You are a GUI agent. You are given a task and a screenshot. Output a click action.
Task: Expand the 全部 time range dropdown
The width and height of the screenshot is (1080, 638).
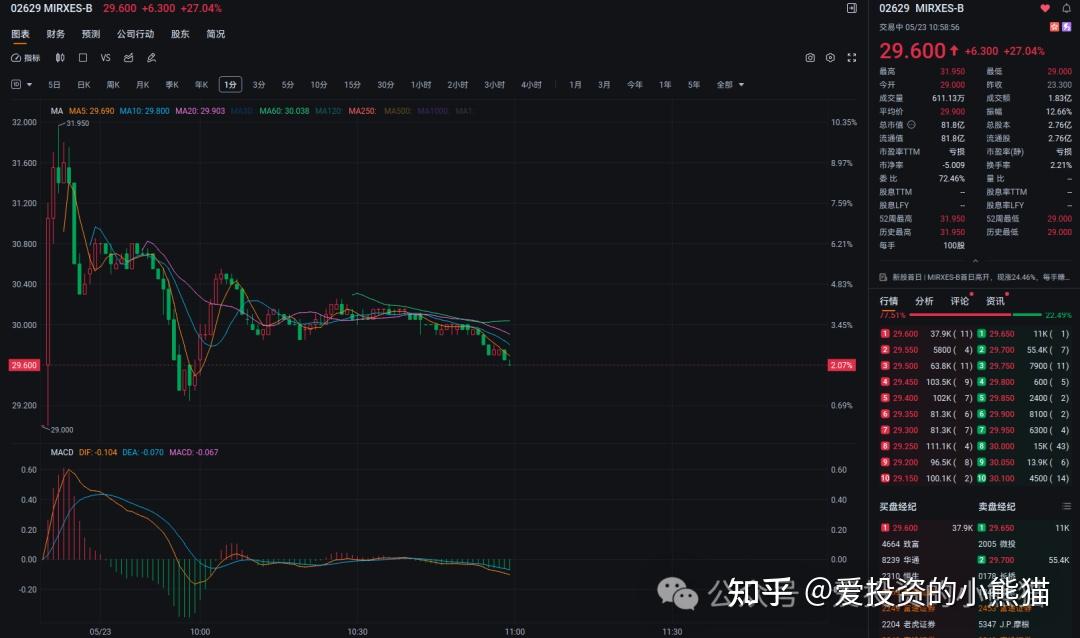click(727, 84)
